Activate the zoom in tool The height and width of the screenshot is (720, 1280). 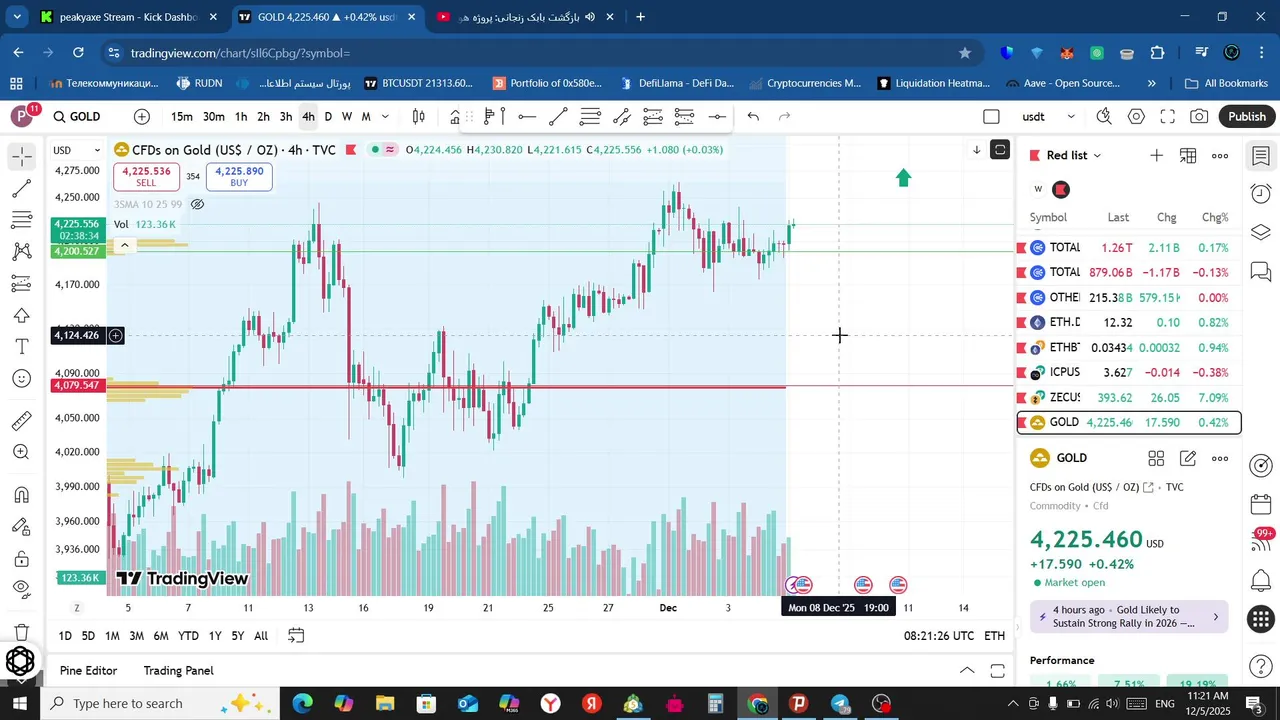(22, 452)
